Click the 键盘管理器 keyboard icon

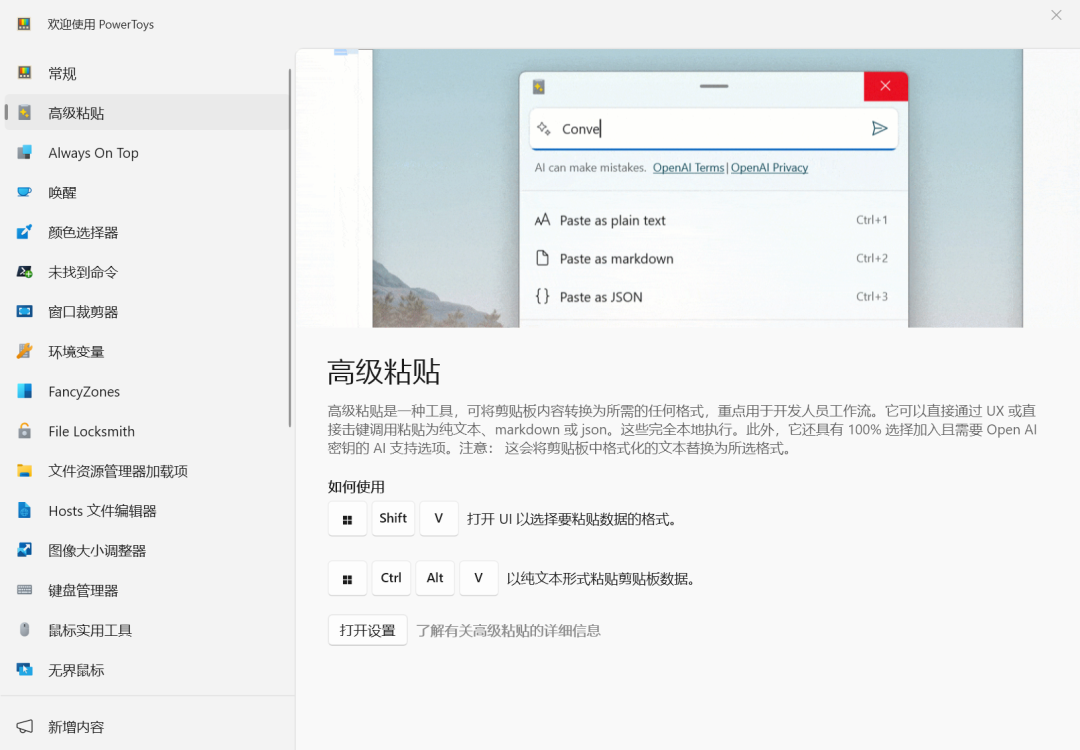(x=25, y=590)
